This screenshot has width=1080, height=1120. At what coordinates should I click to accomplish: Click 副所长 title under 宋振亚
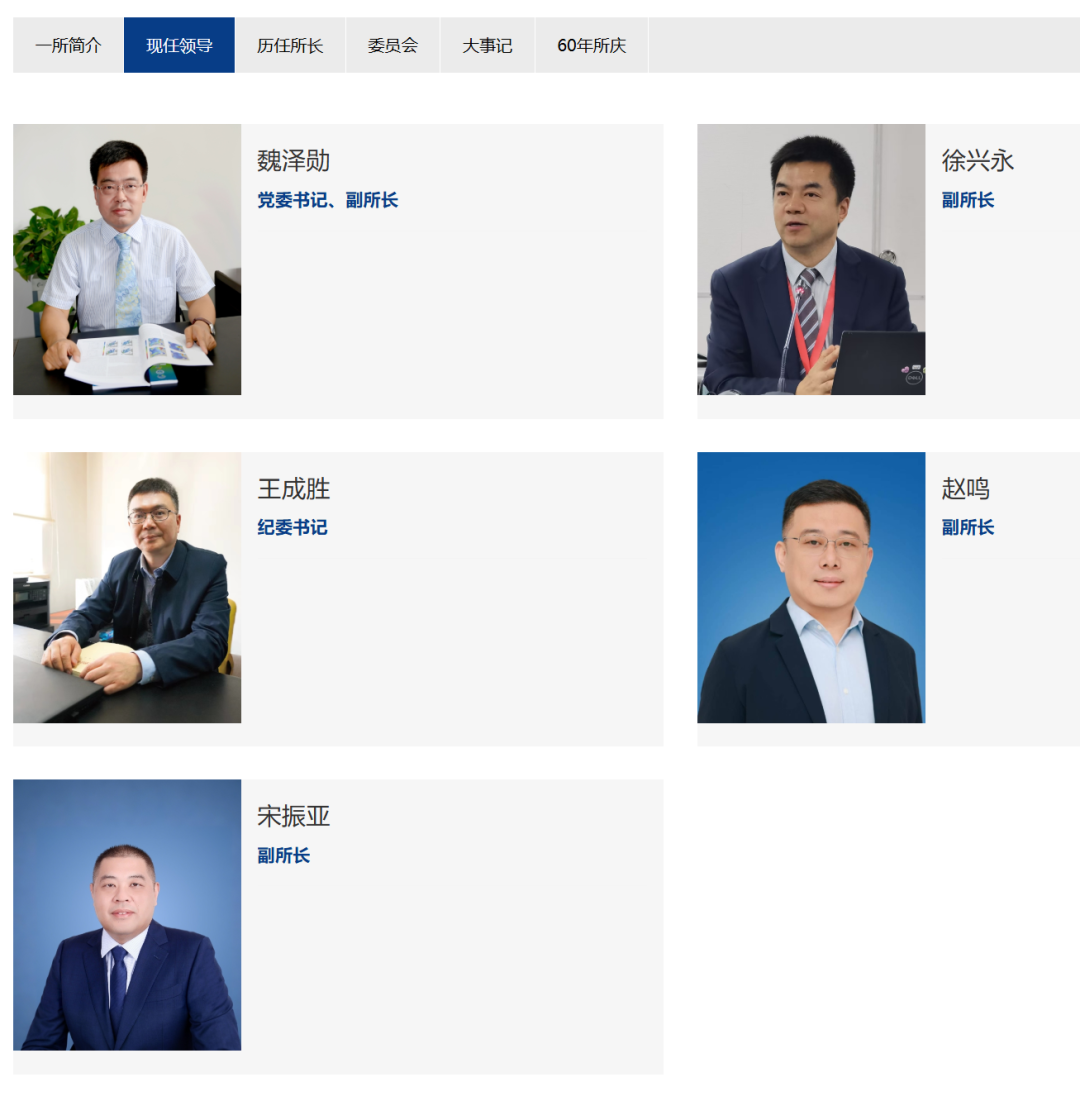(x=284, y=855)
